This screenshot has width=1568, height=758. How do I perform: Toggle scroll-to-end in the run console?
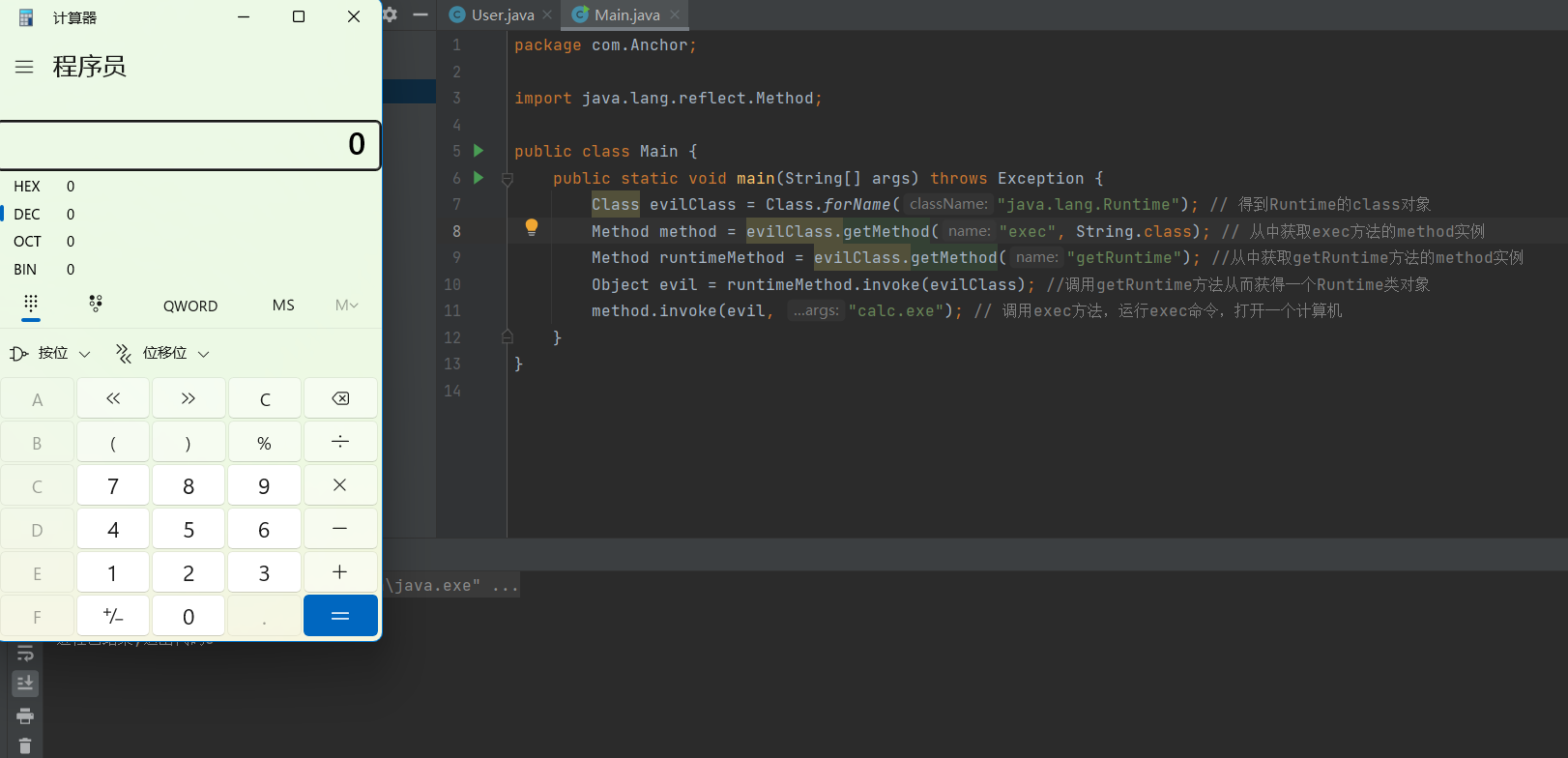[x=25, y=684]
